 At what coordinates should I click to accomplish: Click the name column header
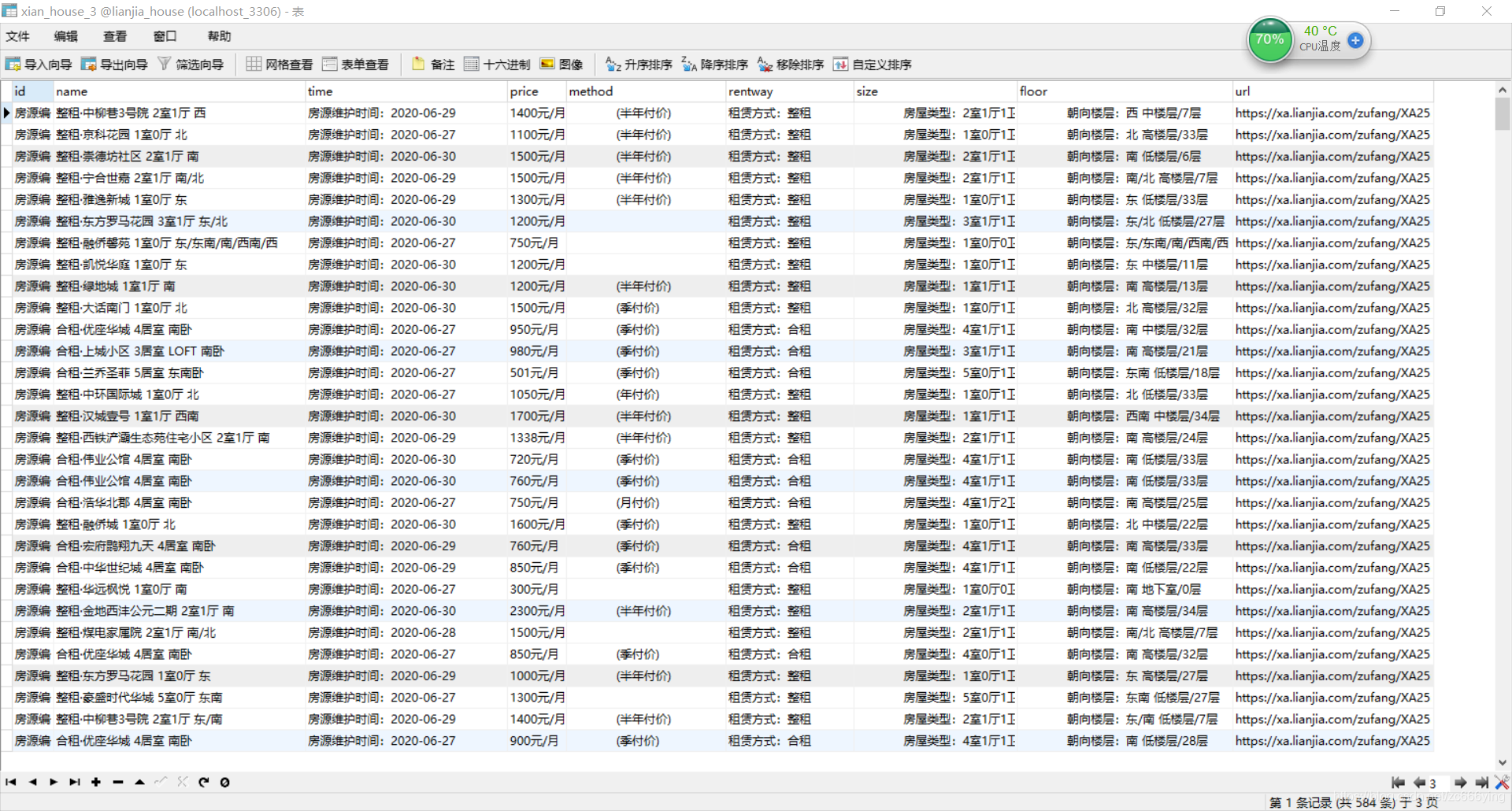tap(180, 91)
